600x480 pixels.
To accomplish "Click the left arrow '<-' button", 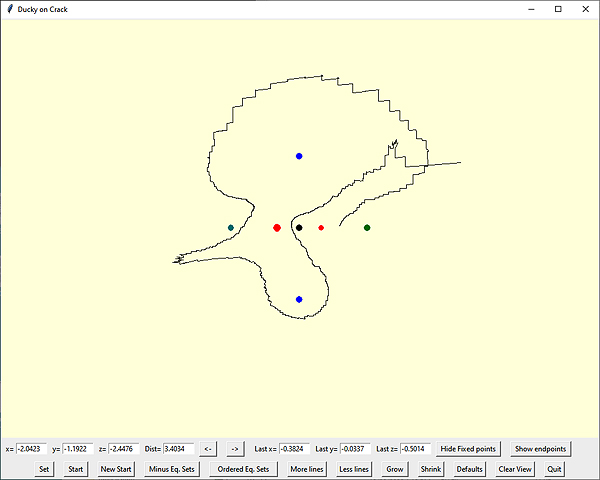I will [208, 449].
